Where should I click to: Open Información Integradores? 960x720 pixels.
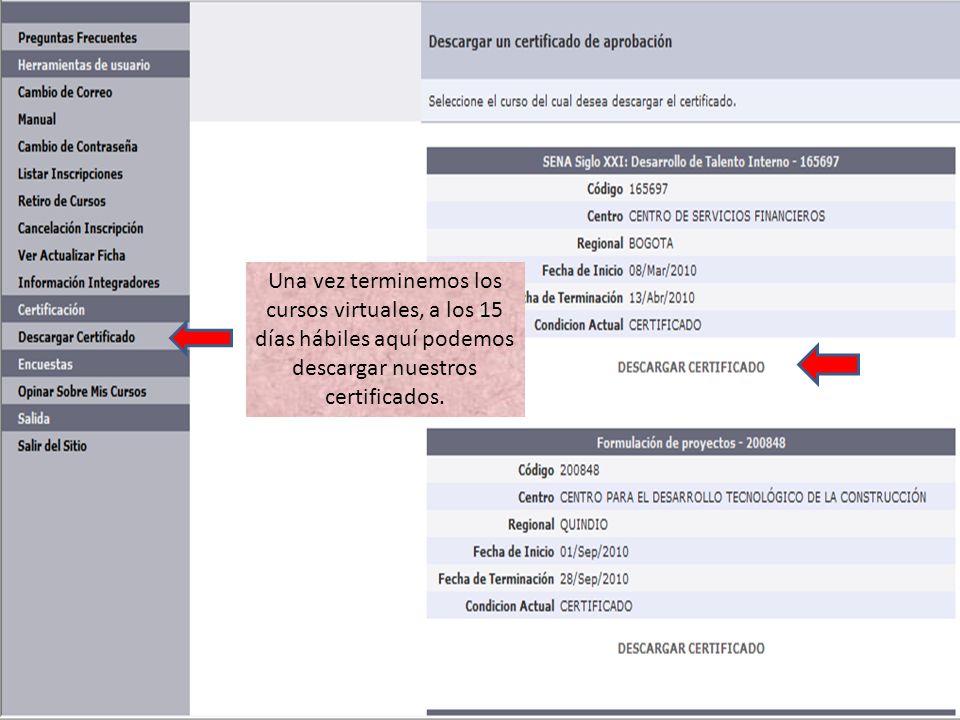(x=89, y=283)
